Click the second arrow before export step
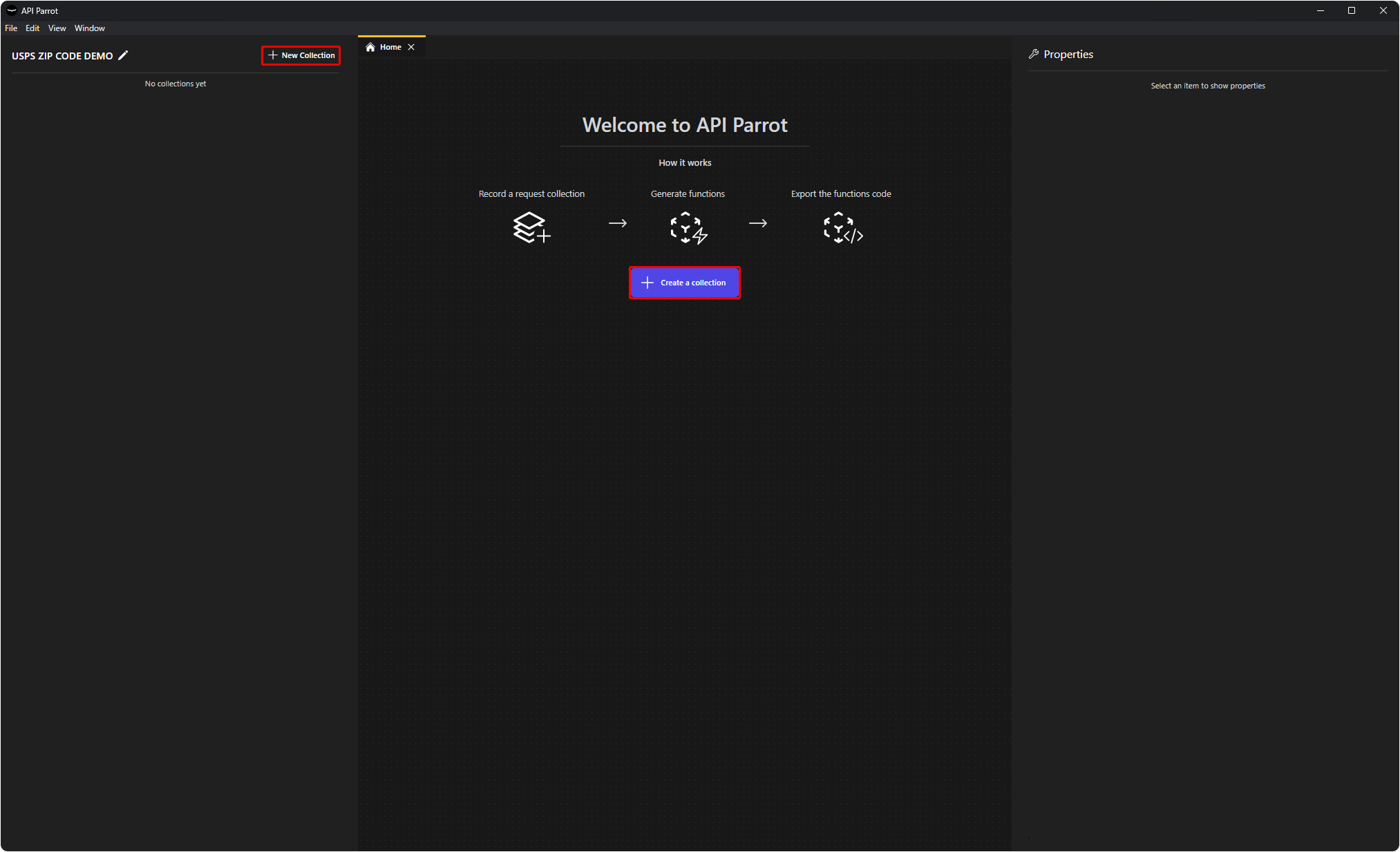The width and height of the screenshot is (1400, 852). (758, 223)
